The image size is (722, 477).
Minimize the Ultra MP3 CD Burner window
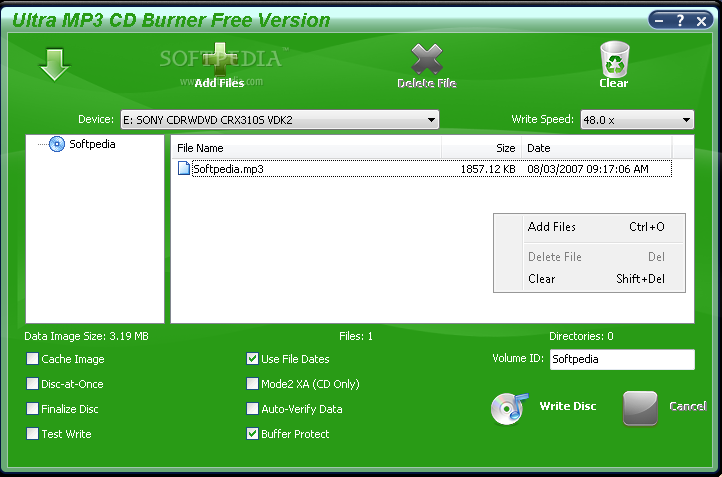coord(660,21)
